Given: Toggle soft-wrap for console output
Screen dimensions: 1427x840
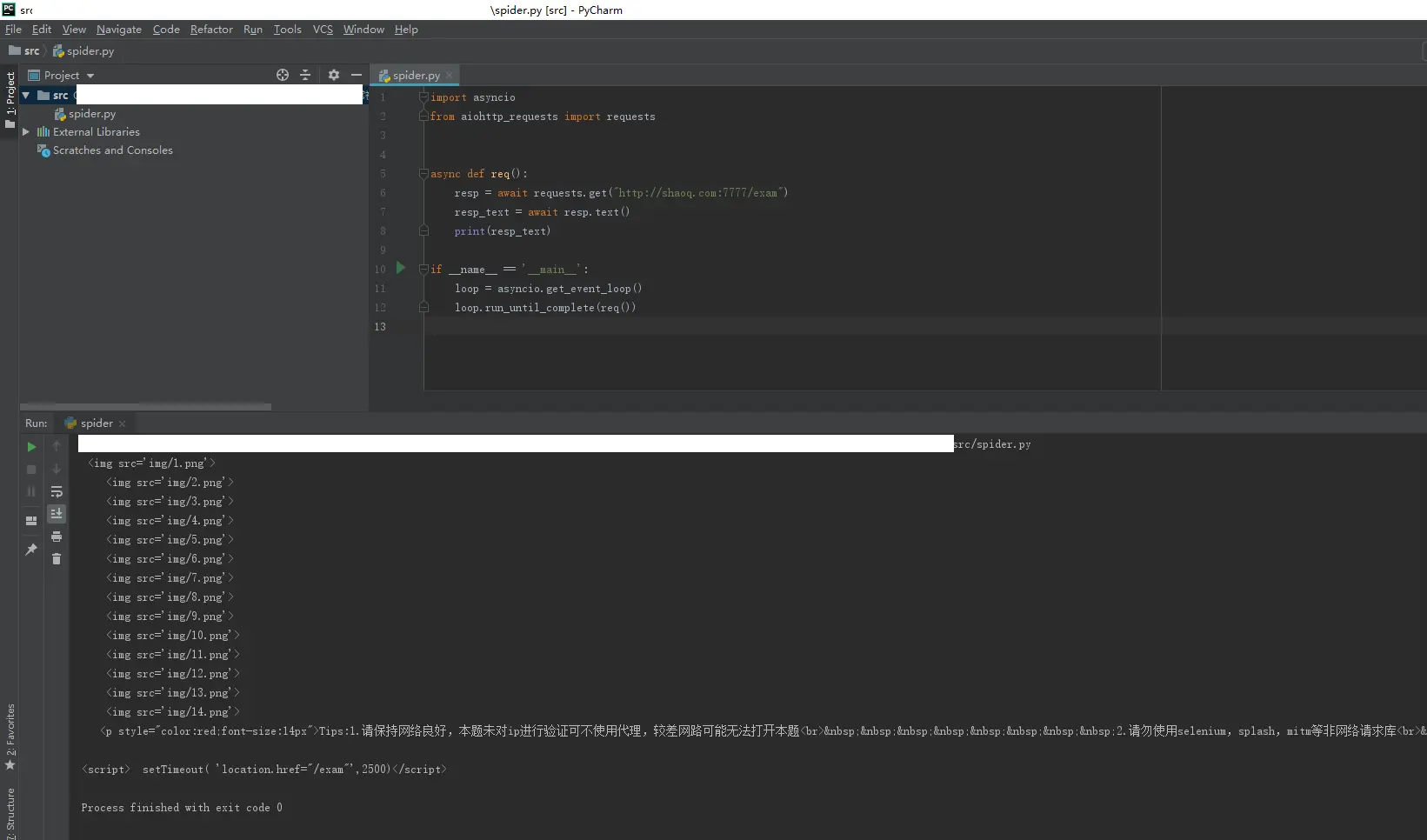Looking at the screenshot, I should [x=57, y=492].
